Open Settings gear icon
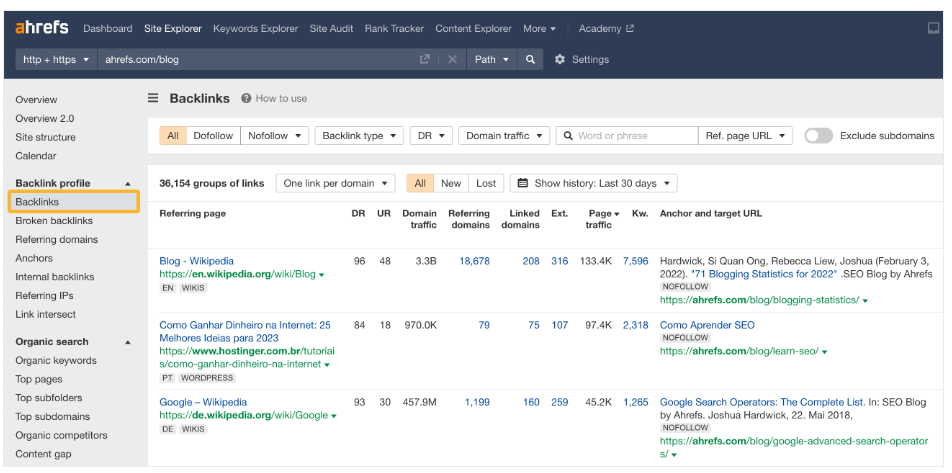Viewport: 952px width, 473px height. (x=560, y=60)
